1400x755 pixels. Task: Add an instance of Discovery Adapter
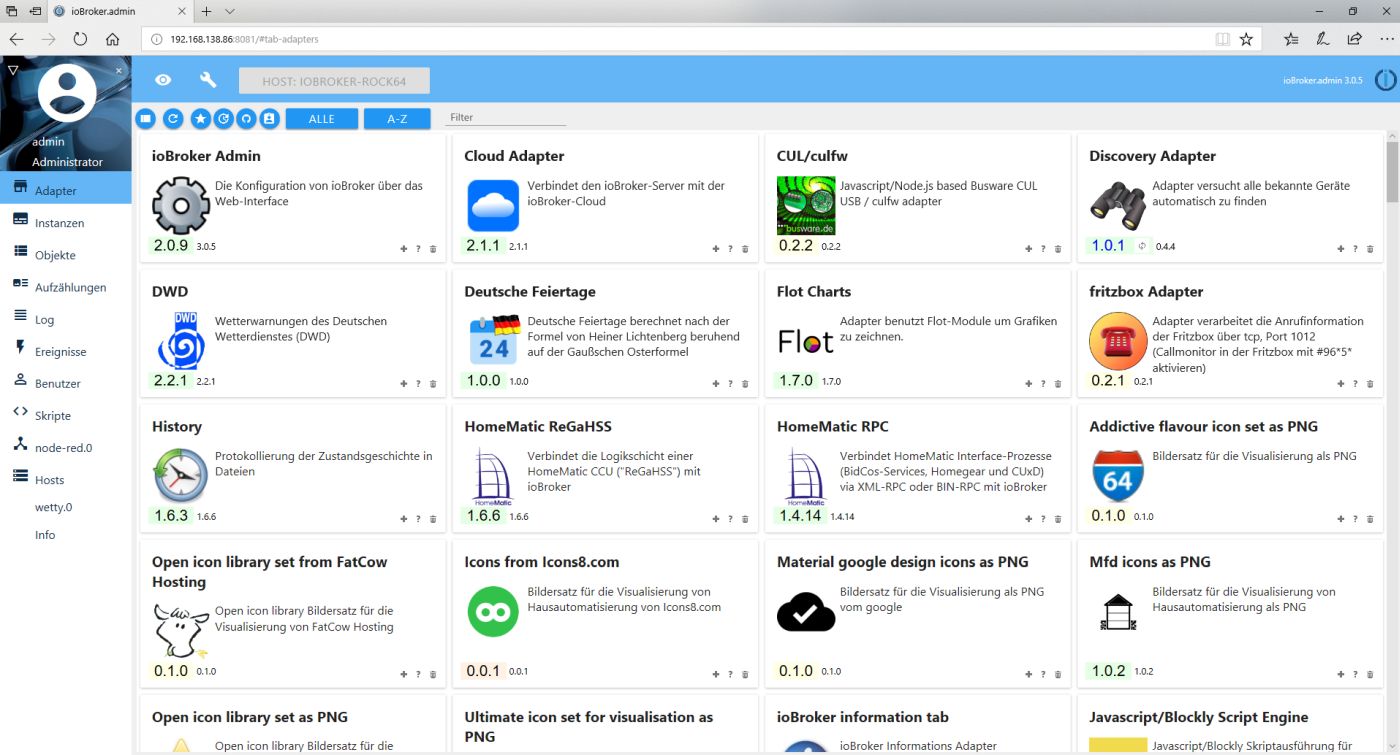click(1342, 248)
